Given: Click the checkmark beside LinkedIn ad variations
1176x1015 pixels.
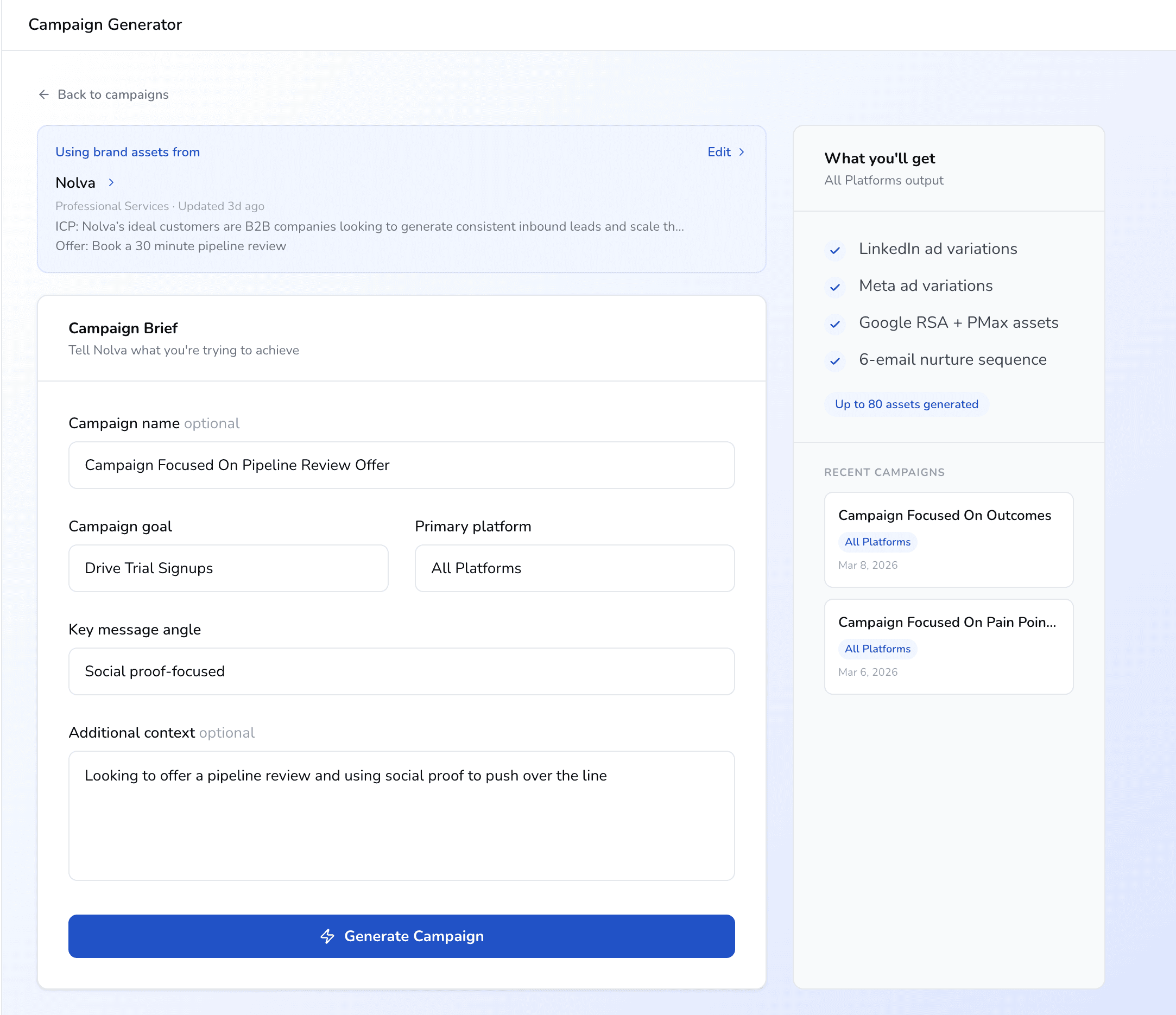Looking at the screenshot, I should (x=834, y=250).
